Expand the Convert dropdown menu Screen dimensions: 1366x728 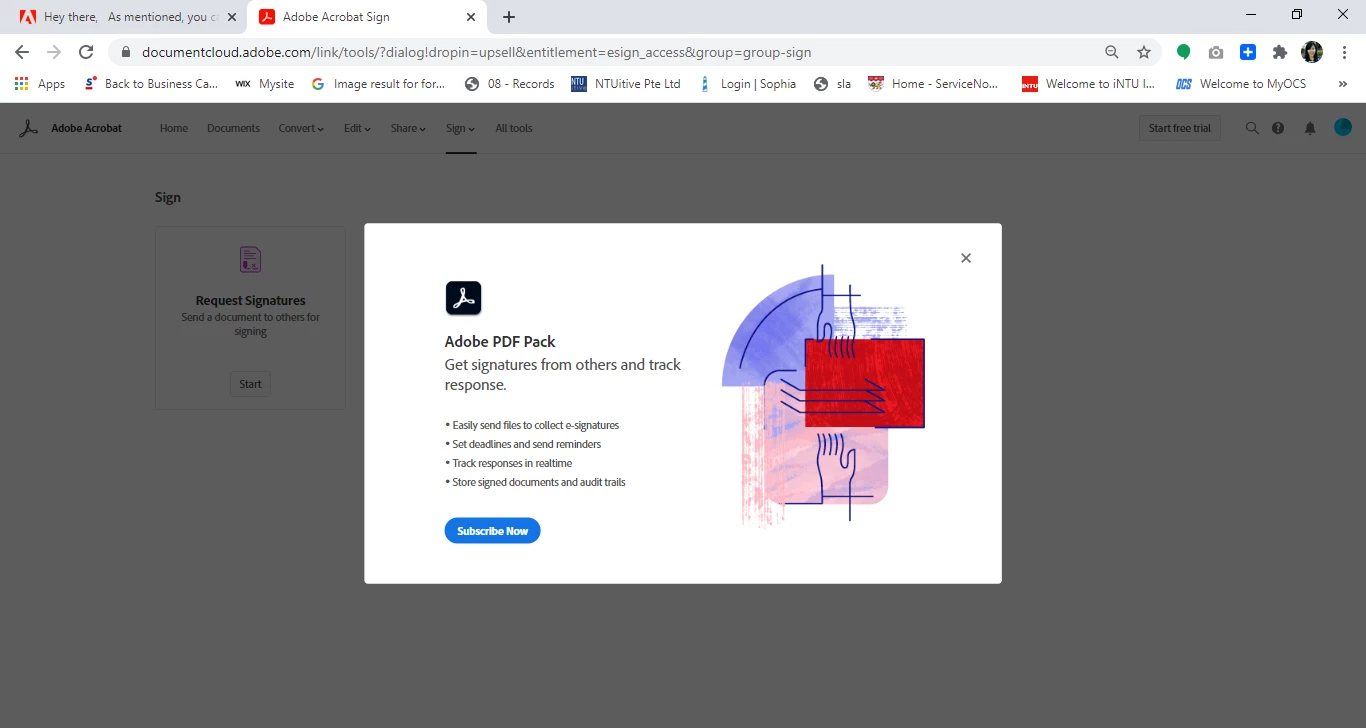(x=301, y=128)
